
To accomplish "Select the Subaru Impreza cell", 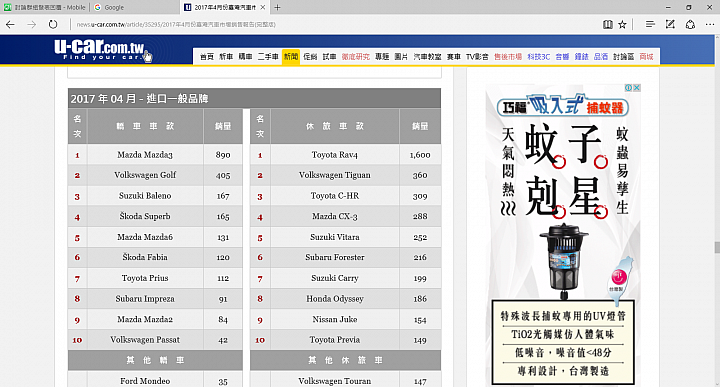I will [x=145, y=298].
